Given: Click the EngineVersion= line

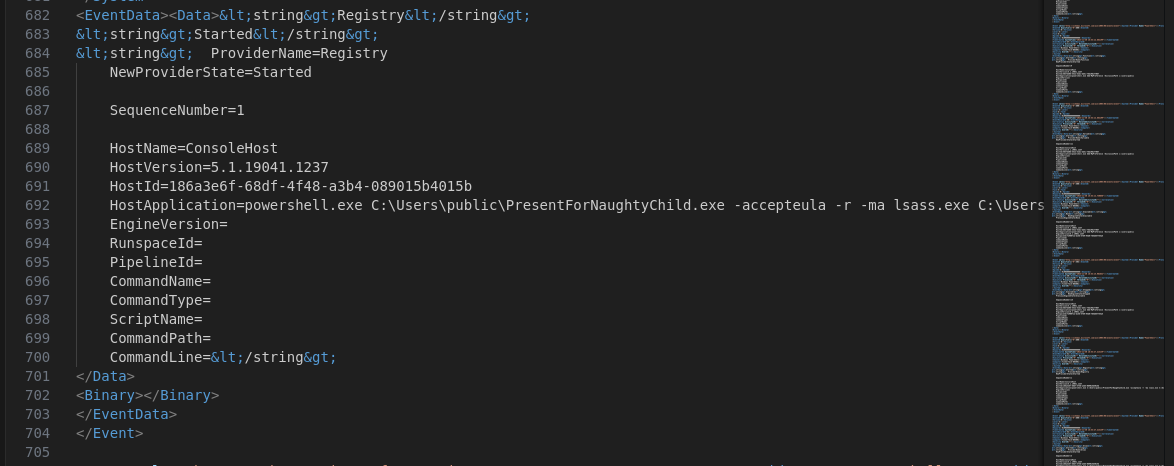Looking at the screenshot, I should point(168,224).
